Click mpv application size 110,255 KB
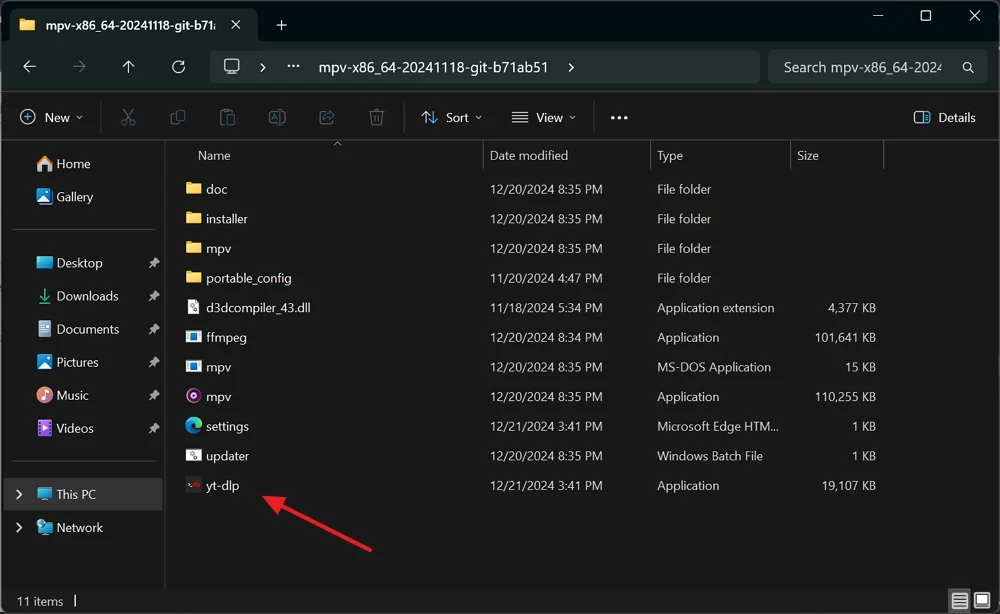The height and width of the screenshot is (614, 1000). [845, 397]
